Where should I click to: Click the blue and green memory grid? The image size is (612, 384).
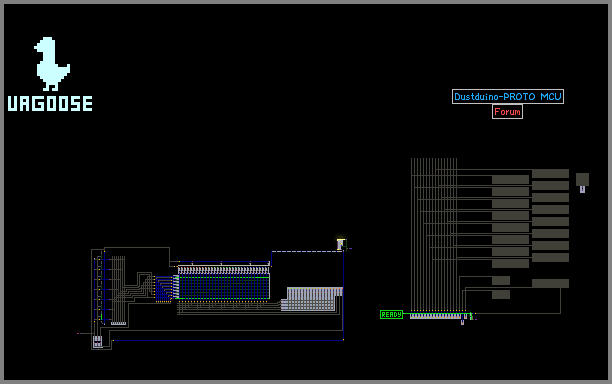(x=224, y=287)
